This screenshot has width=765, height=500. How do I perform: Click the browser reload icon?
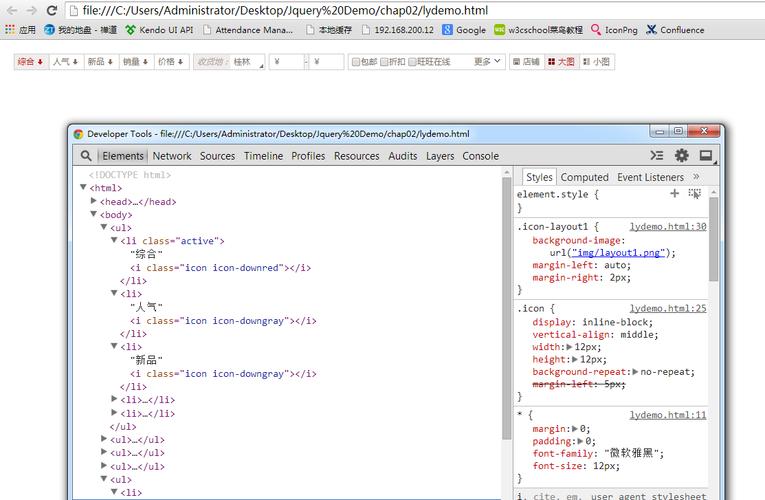[52, 10]
